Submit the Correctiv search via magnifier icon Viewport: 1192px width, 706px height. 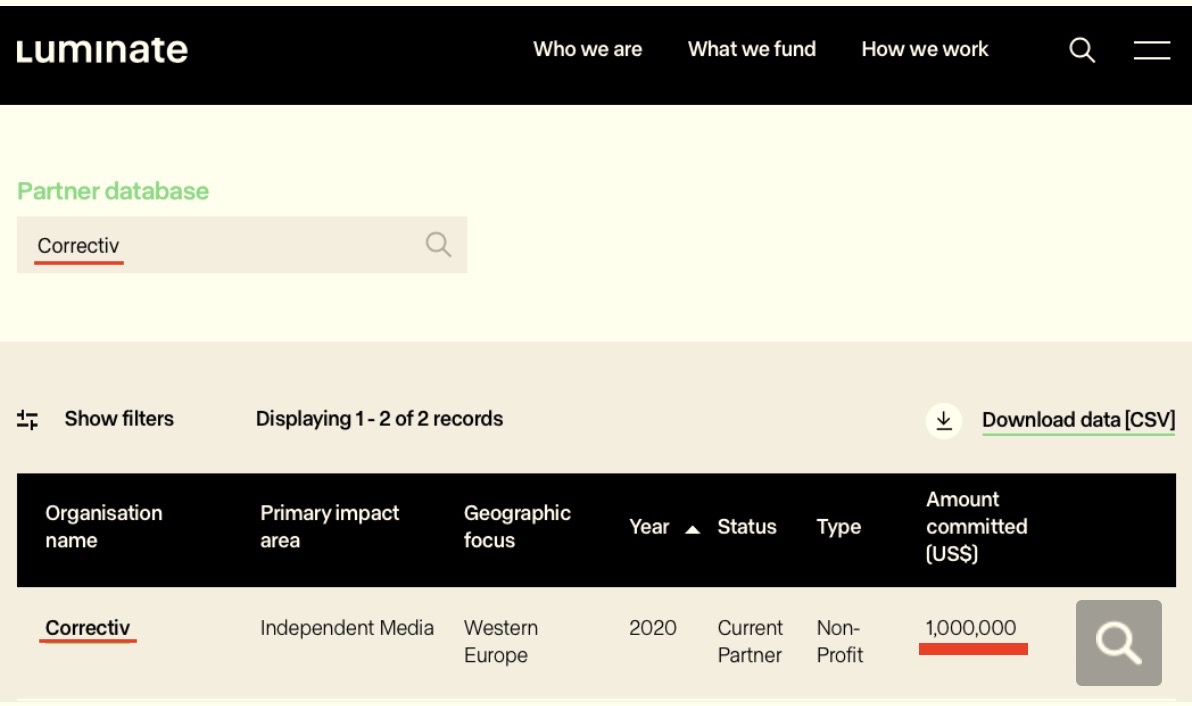(438, 245)
